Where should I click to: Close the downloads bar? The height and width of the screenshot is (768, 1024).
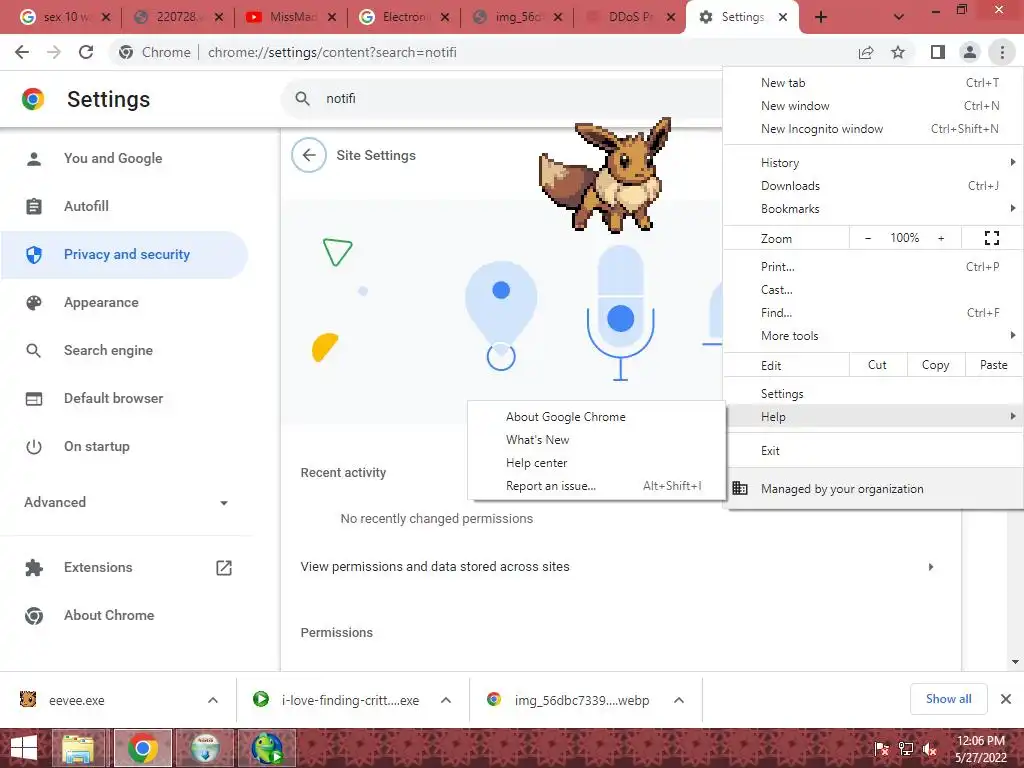coord(1006,699)
